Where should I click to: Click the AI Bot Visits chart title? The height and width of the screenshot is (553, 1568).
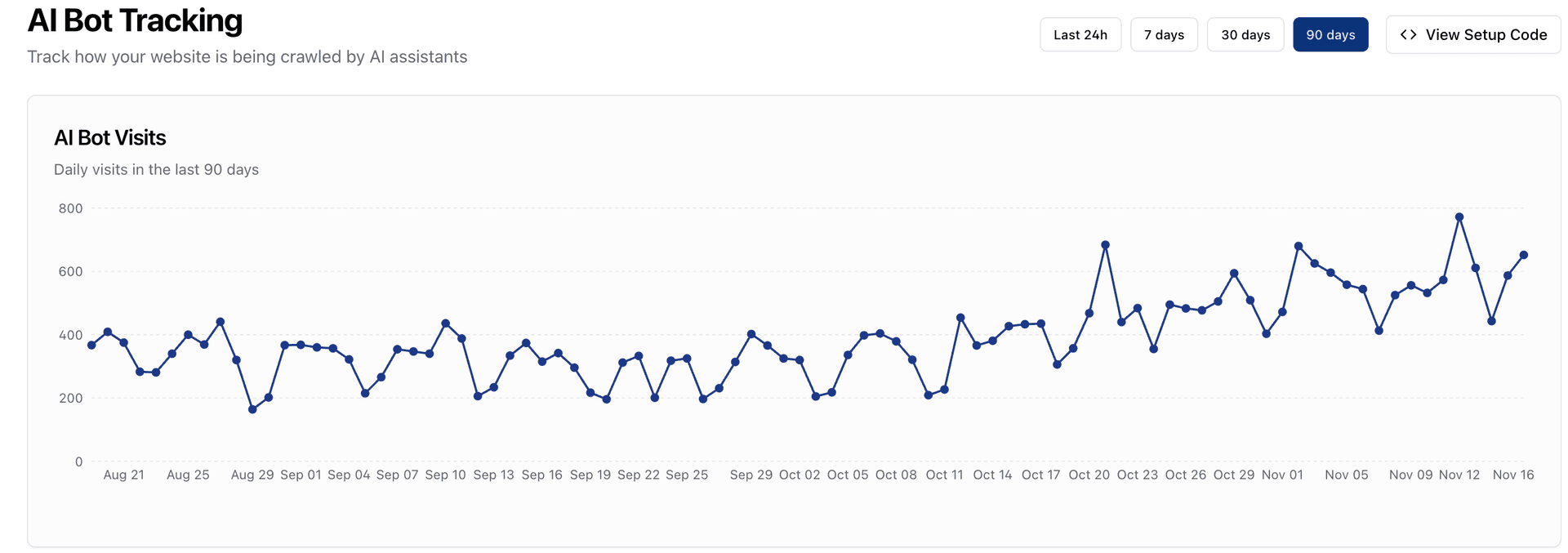(109, 137)
